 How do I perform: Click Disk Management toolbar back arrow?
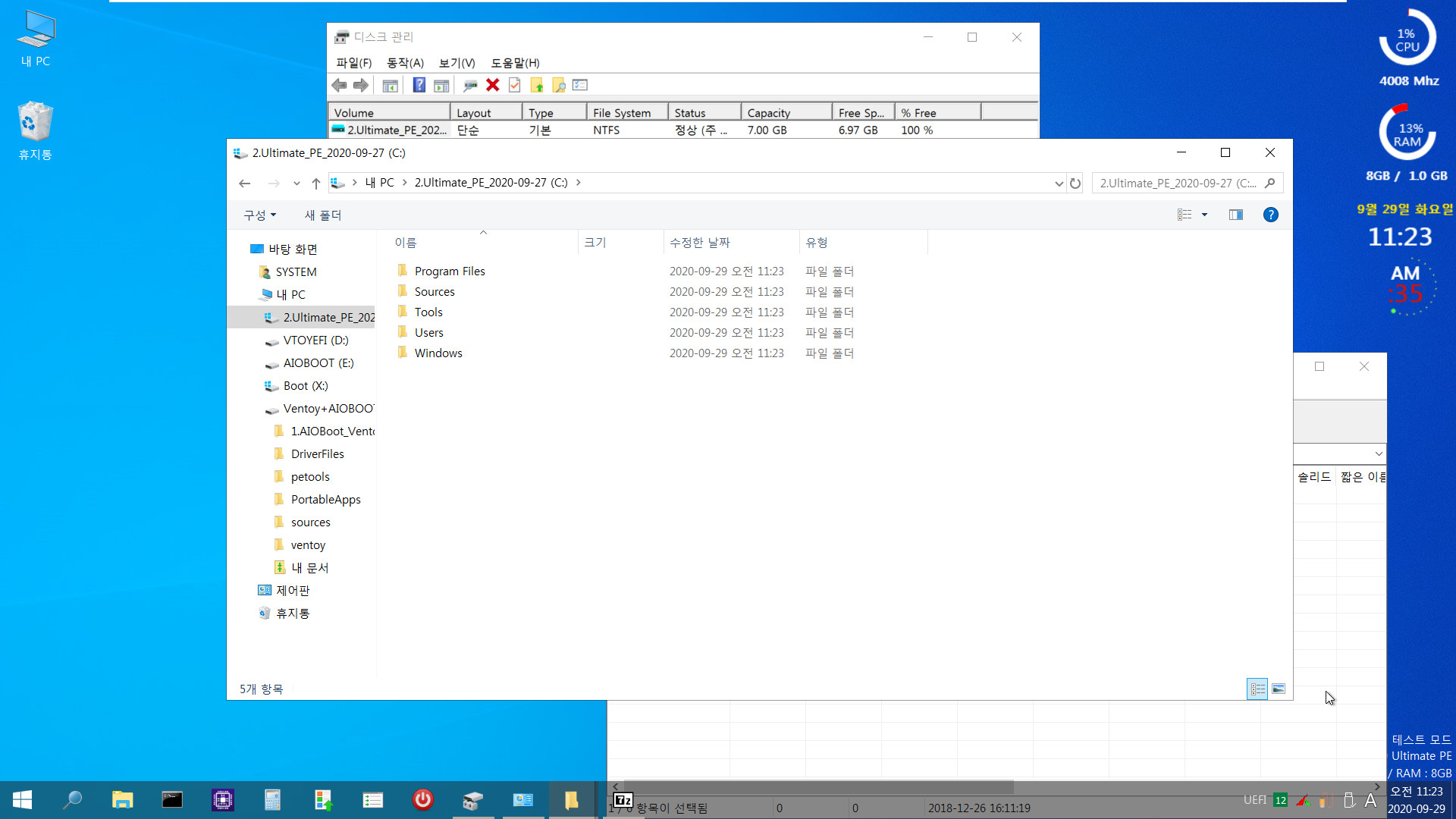click(x=339, y=85)
